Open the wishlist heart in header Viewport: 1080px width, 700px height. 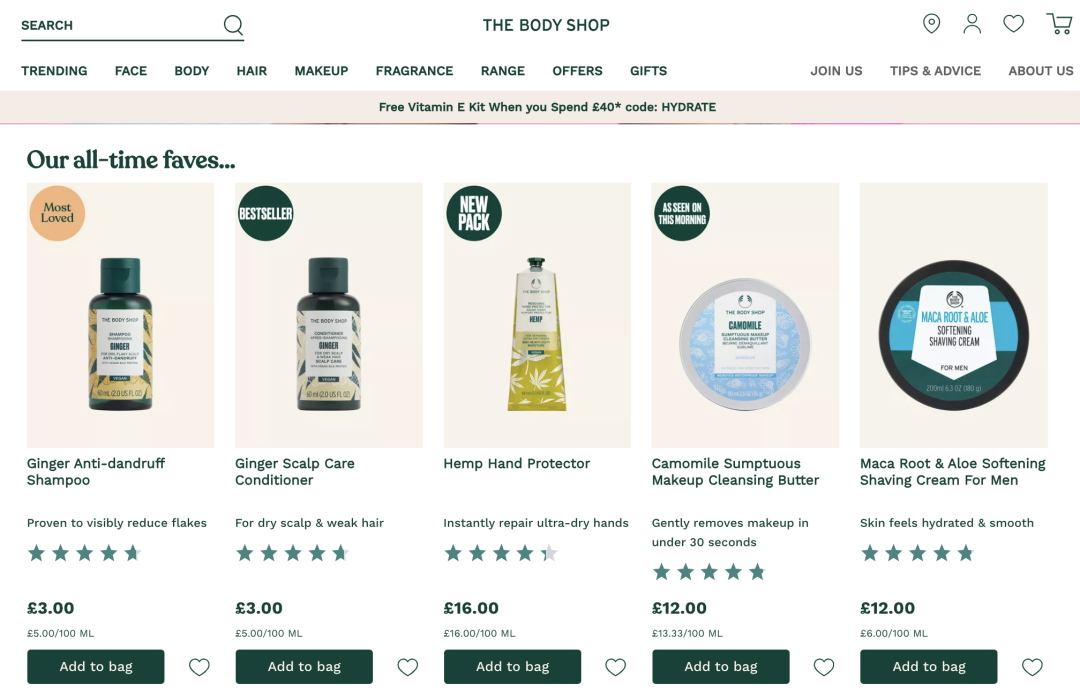(1014, 24)
